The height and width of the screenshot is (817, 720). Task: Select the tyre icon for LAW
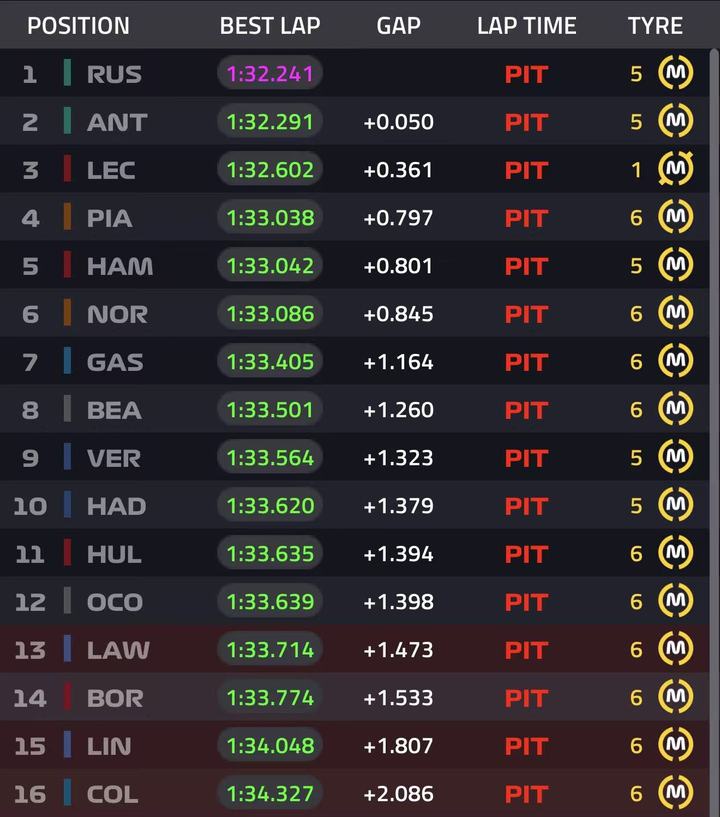click(676, 650)
